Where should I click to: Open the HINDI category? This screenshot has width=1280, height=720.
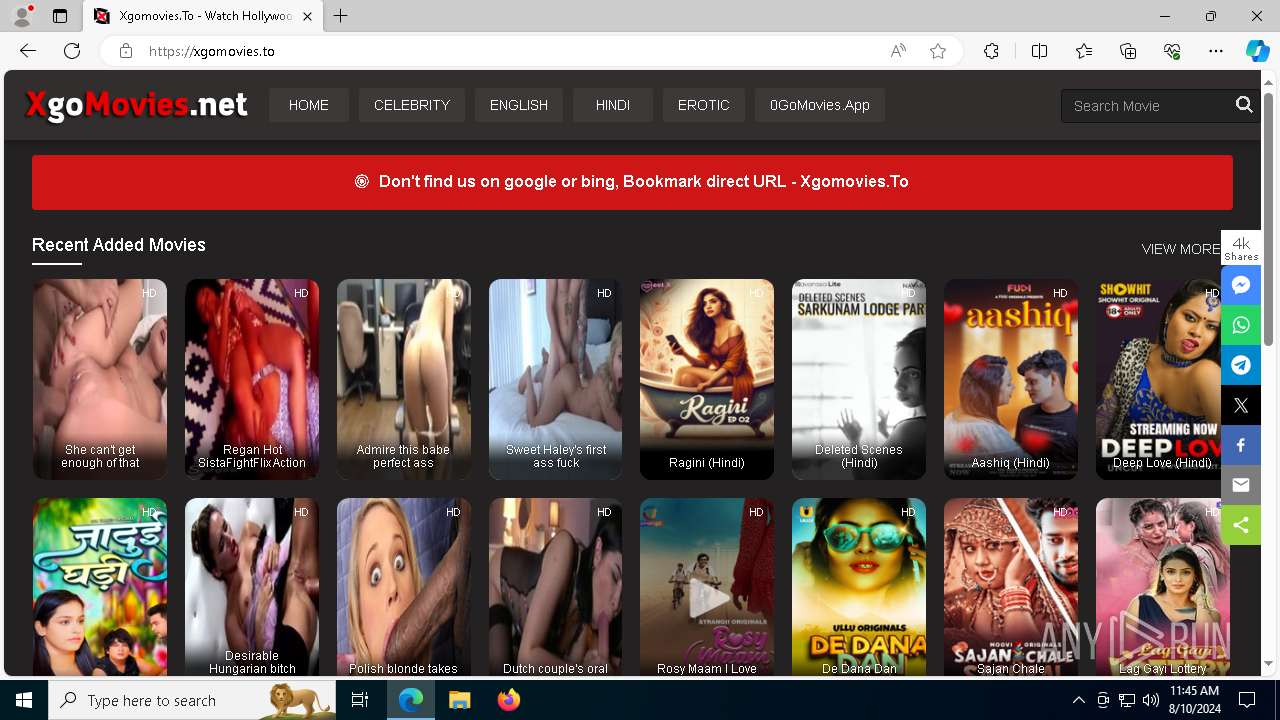tap(613, 105)
